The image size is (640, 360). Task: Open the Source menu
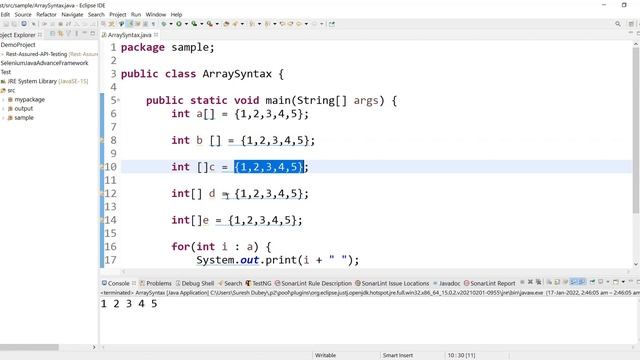[23, 14]
